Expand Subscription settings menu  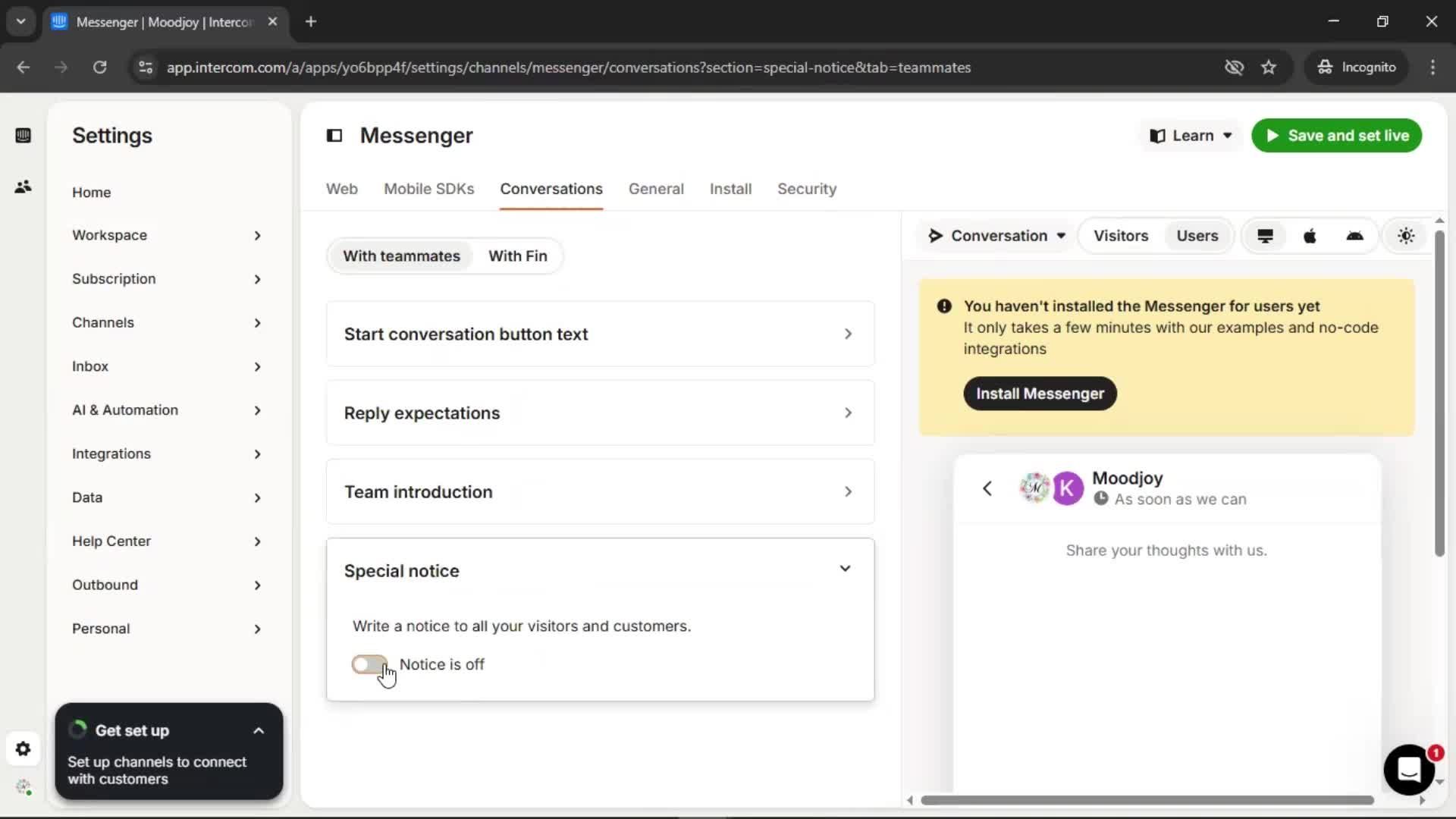tap(167, 279)
